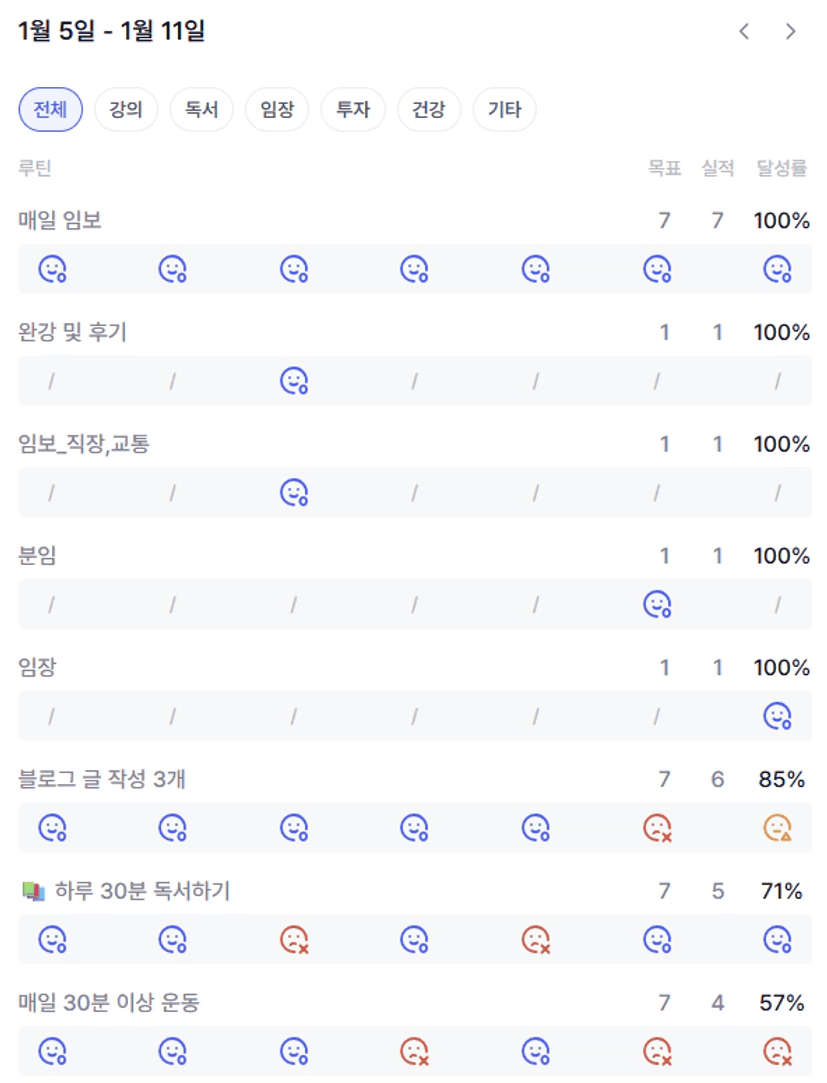Click the red failed face in 블로그 글 작성 3개 row
The width and height of the screenshot is (827, 1083).
pos(657,828)
